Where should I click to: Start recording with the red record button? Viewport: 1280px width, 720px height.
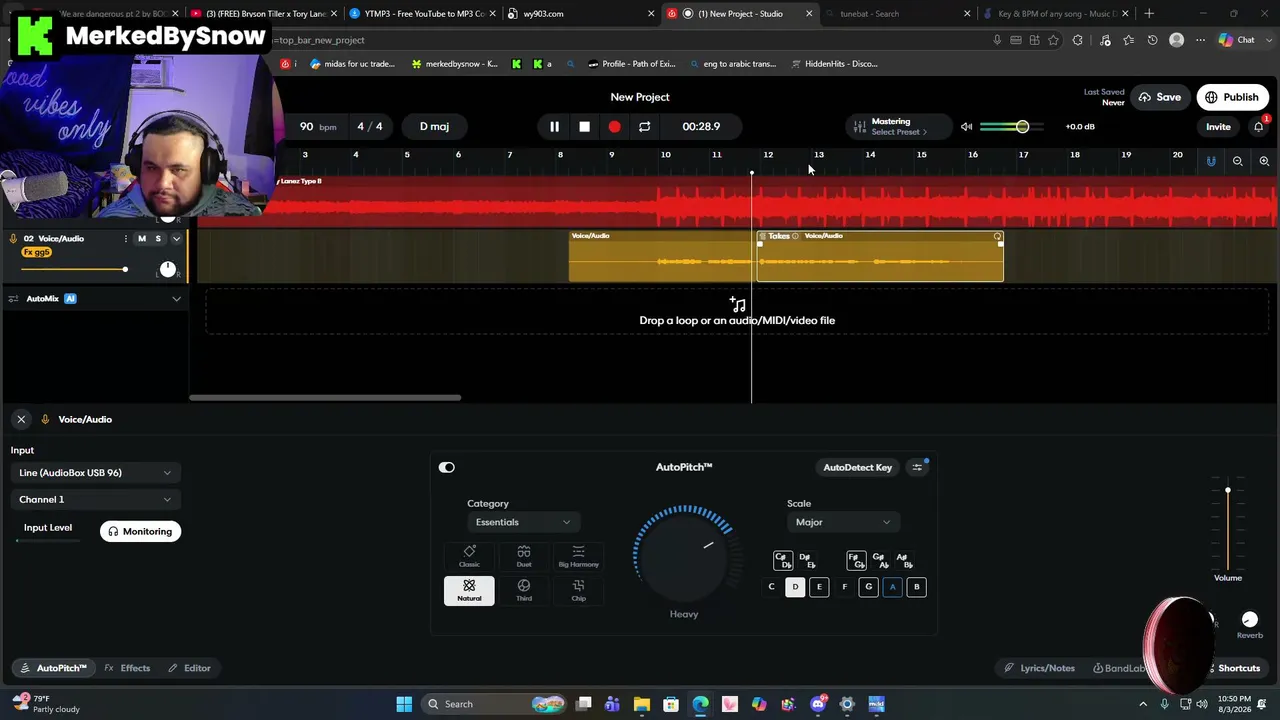pyautogui.click(x=614, y=127)
